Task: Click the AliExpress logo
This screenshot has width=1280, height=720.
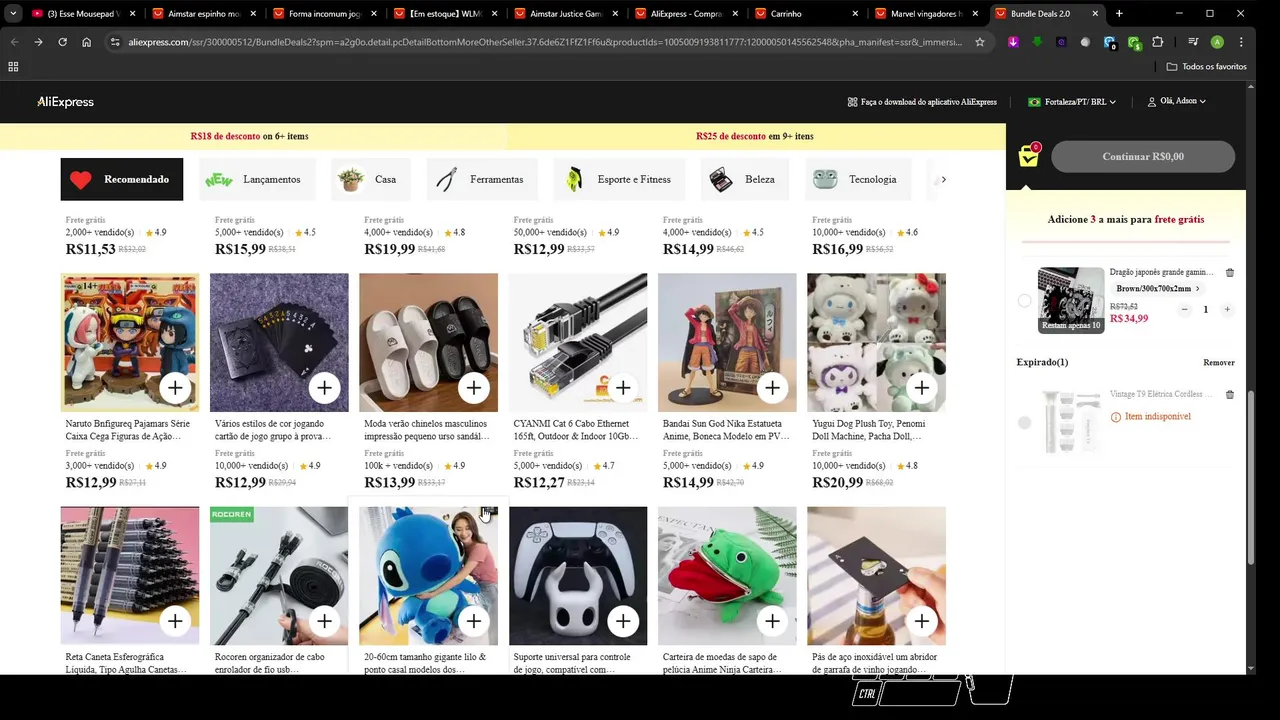Action: click(66, 102)
